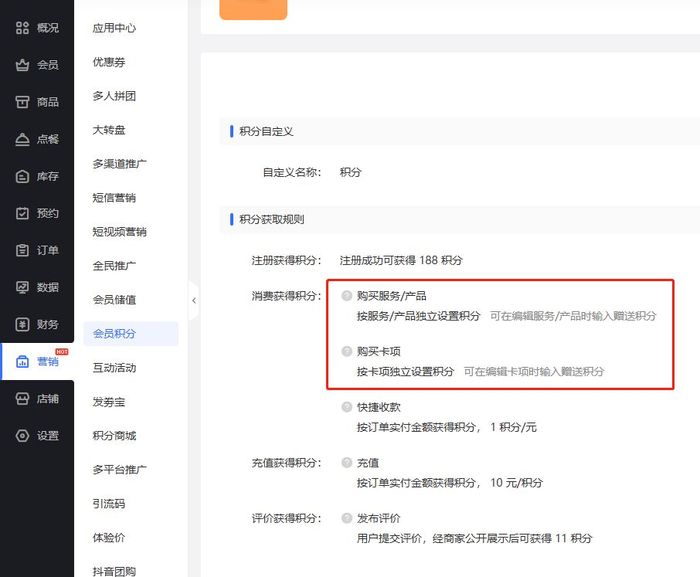This screenshot has width=700, height=577.
Task: Open 应用中心 in the submenu
Action: [x=114, y=28]
